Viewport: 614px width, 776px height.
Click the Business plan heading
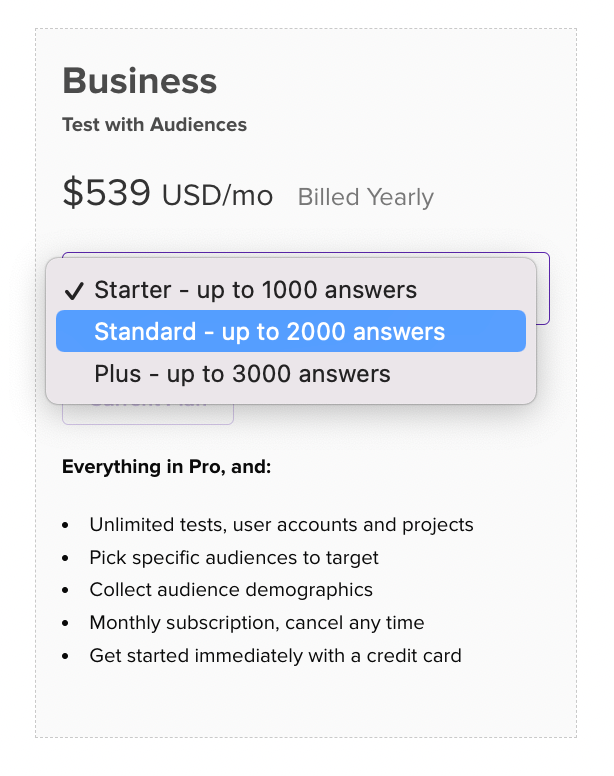(x=140, y=81)
